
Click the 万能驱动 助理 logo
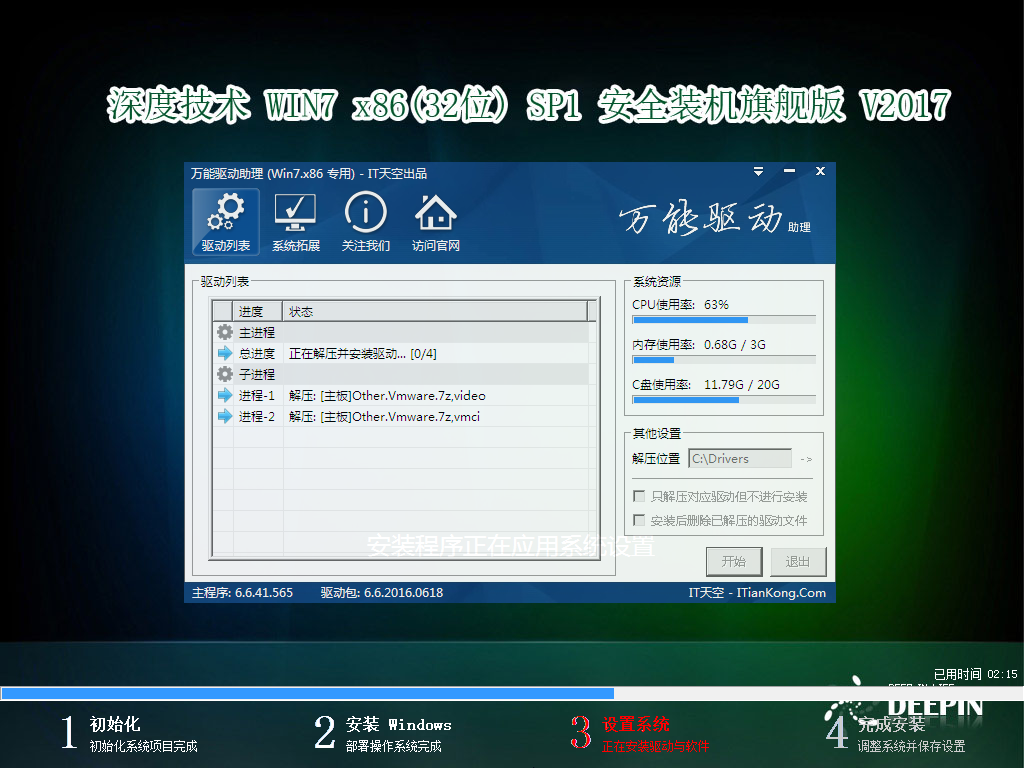714,219
